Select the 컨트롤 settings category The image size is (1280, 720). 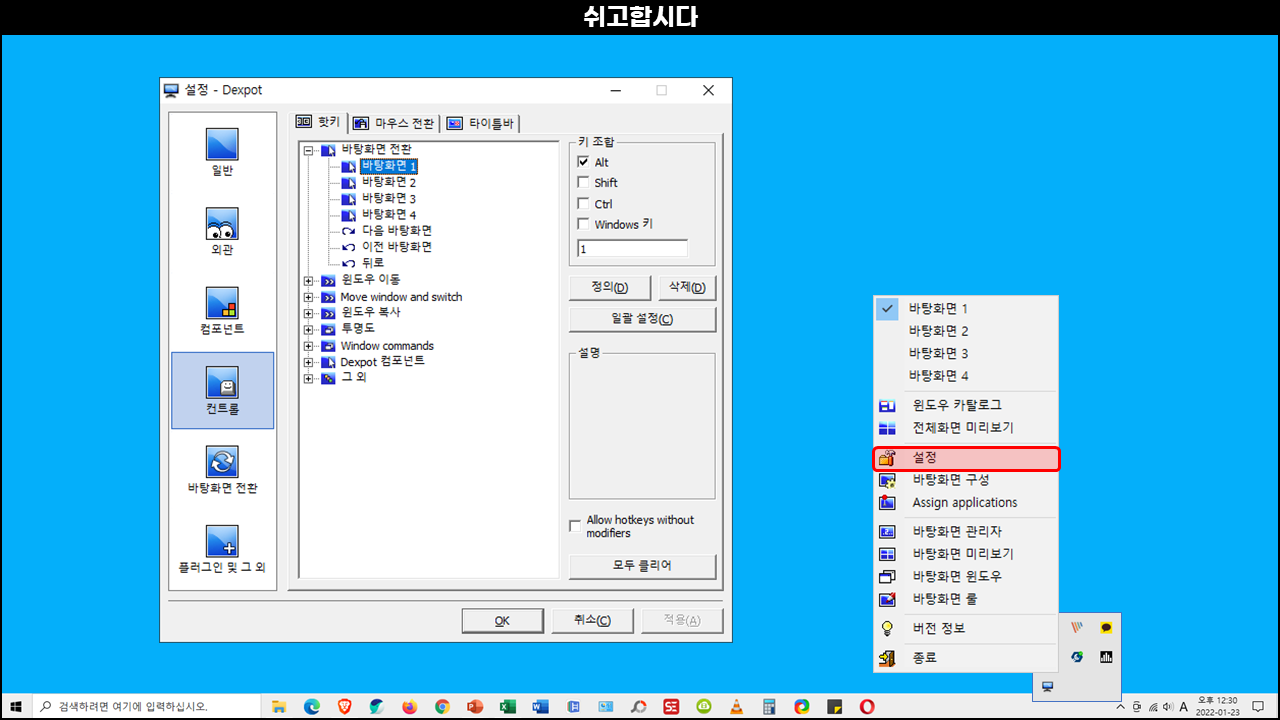[222, 391]
